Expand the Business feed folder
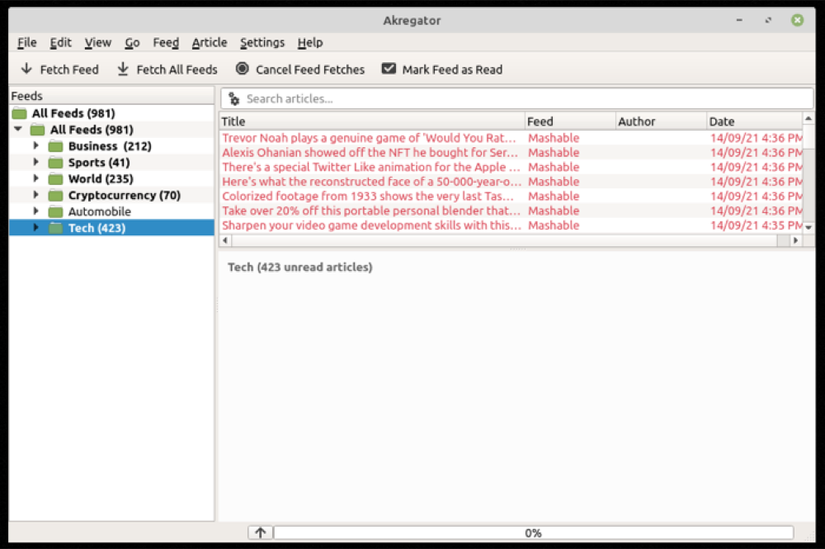Image resolution: width=825 pixels, height=549 pixels. 36,145
